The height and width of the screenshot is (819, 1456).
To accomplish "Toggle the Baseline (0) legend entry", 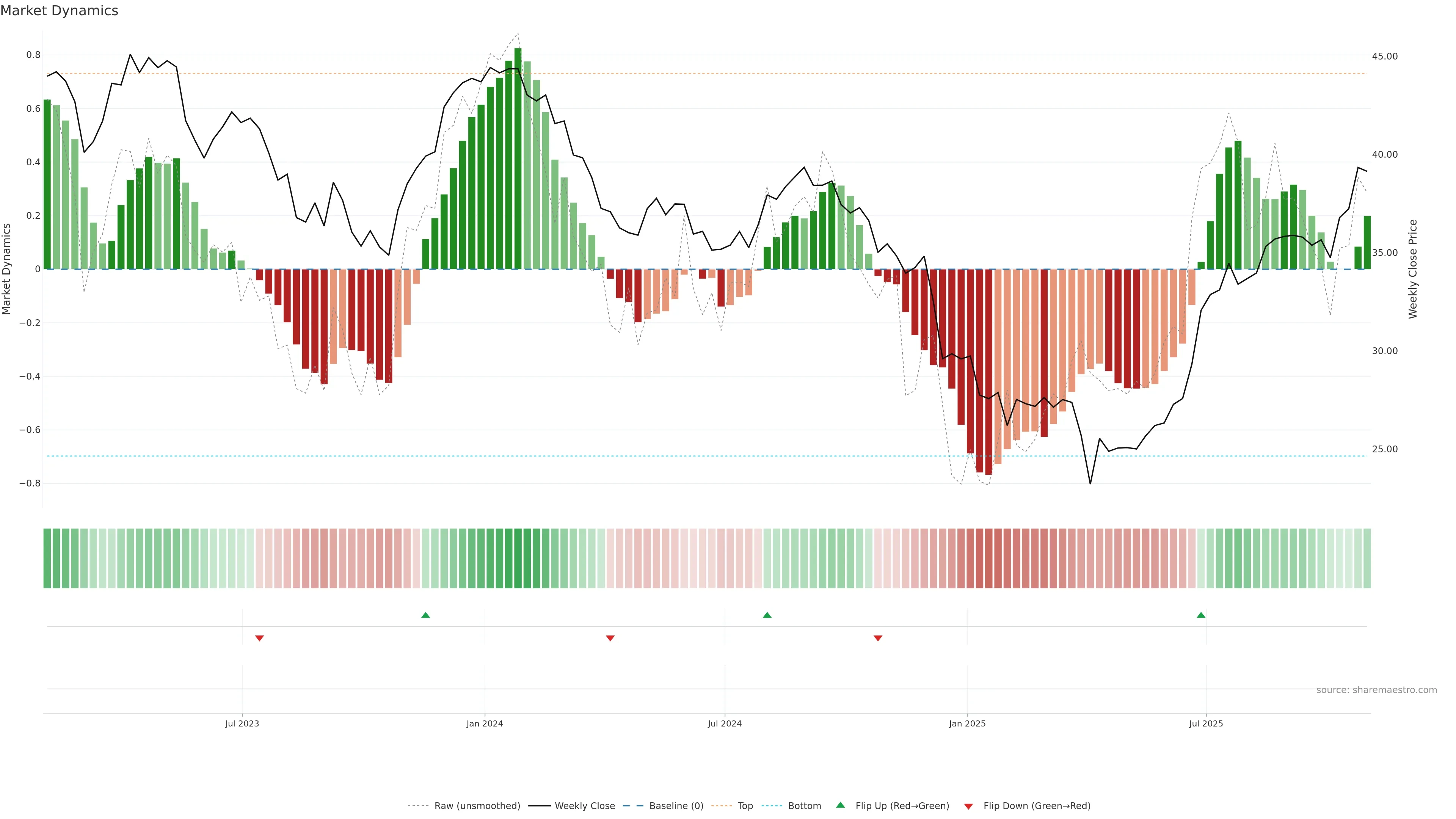I will pos(676,806).
